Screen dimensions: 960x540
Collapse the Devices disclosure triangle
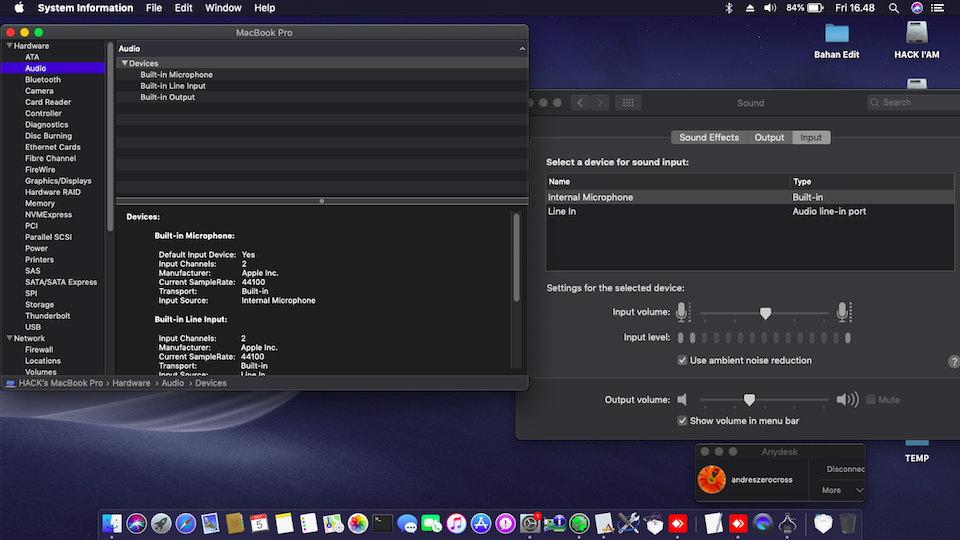124,63
